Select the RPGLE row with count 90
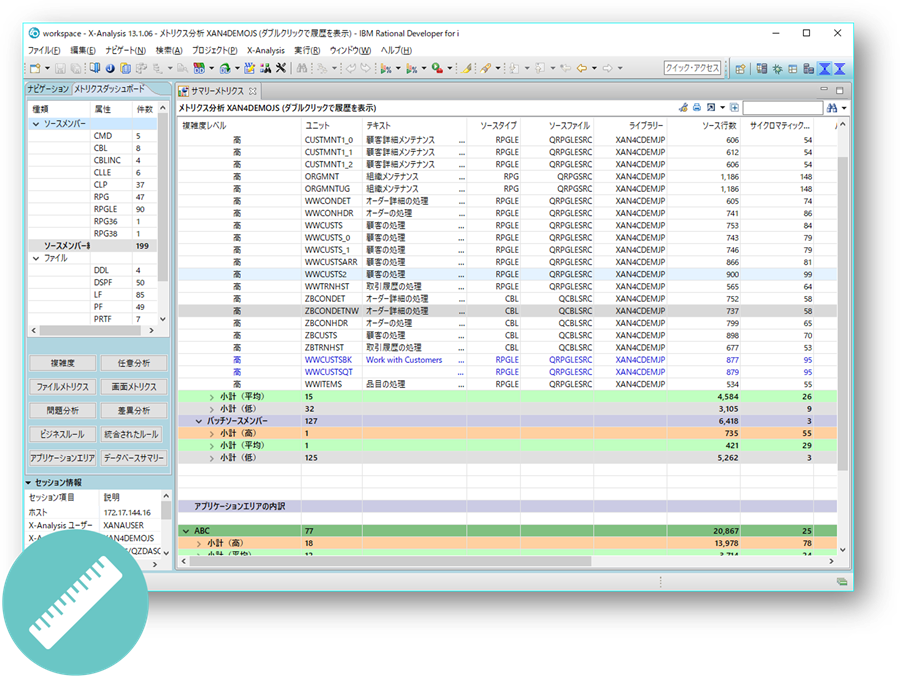The width and height of the screenshot is (900, 676). [x=92, y=209]
